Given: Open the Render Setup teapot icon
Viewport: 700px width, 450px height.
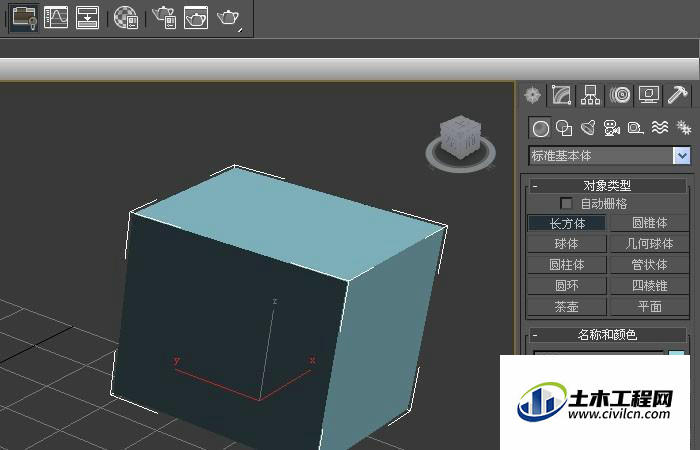Looking at the screenshot, I should 164,17.
